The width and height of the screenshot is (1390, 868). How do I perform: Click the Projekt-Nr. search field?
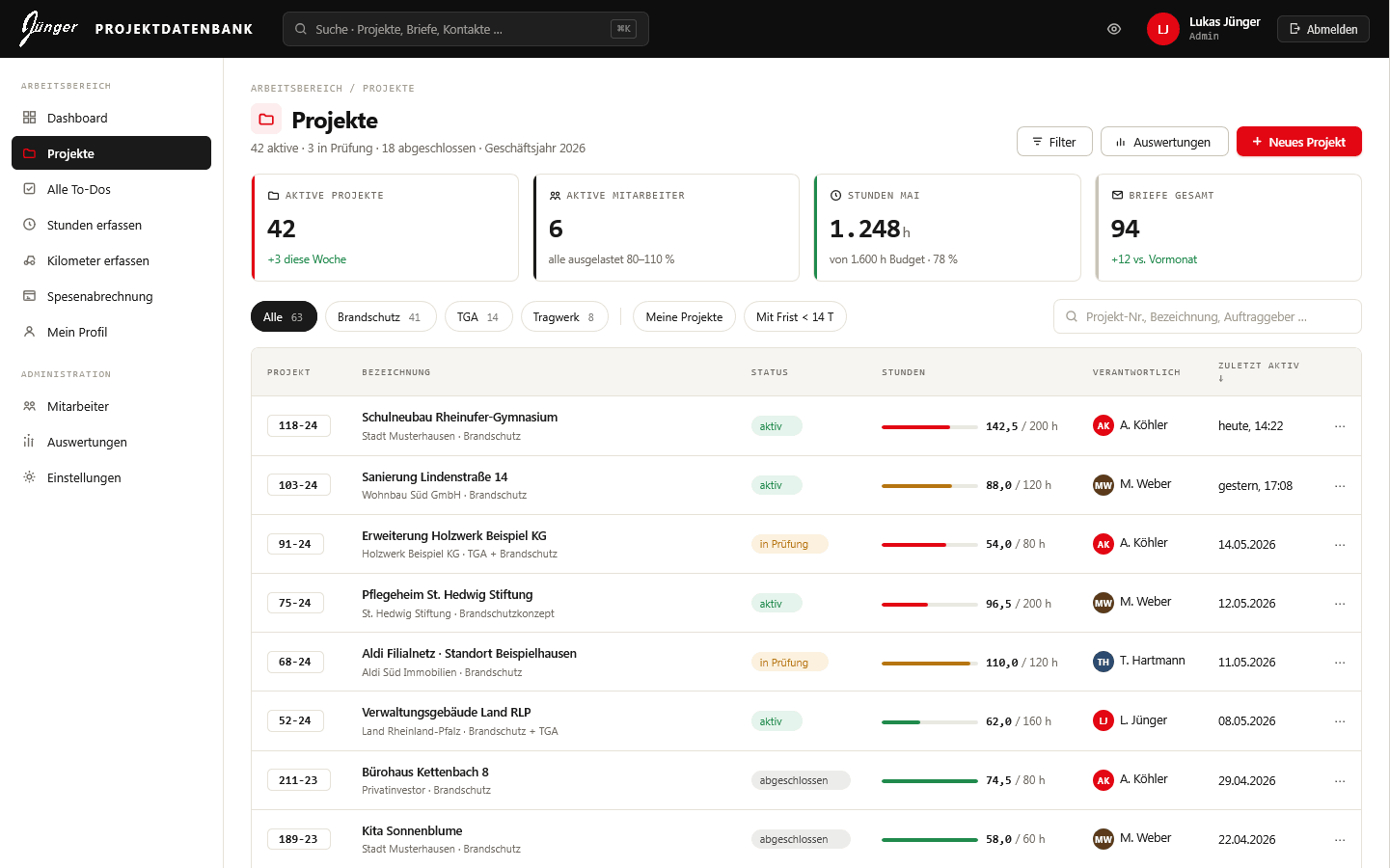point(1208,316)
